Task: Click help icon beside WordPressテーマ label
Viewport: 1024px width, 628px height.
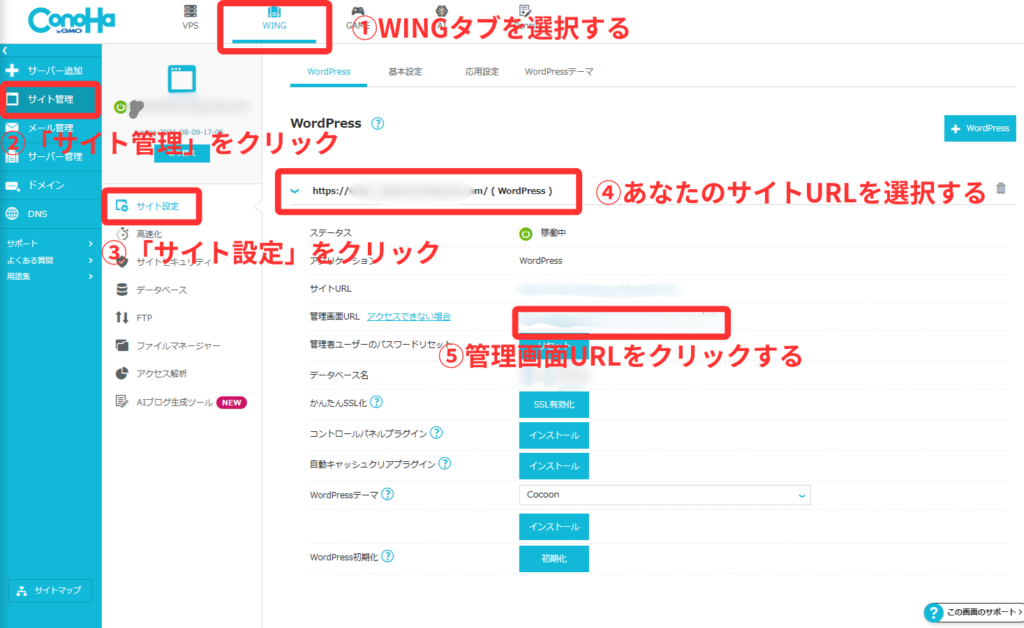Action: point(387,494)
